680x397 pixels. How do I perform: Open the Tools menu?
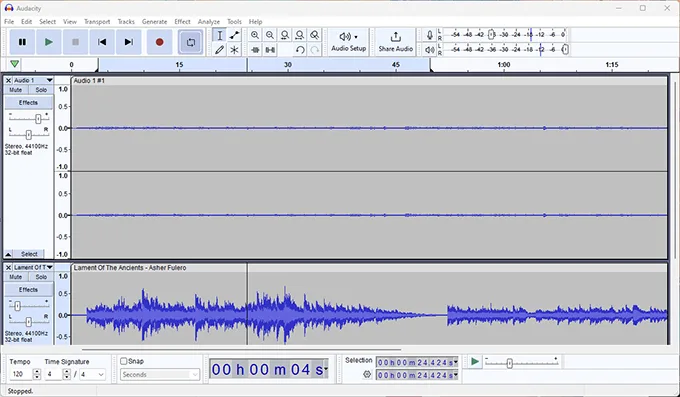pyautogui.click(x=234, y=22)
